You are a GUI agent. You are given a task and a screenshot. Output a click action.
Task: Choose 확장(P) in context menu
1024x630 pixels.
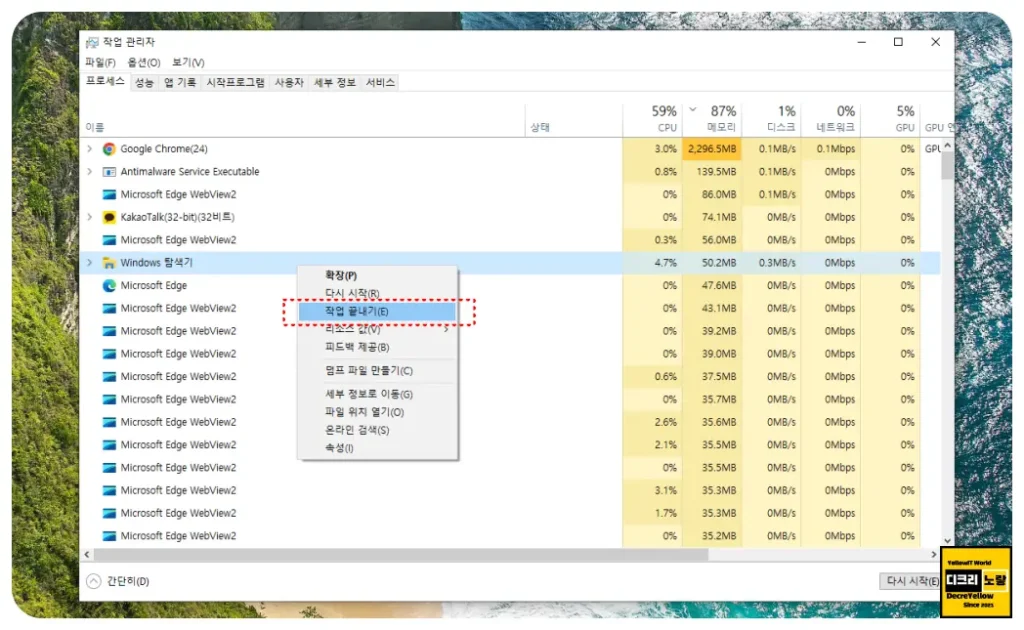click(x=377, y=276)
